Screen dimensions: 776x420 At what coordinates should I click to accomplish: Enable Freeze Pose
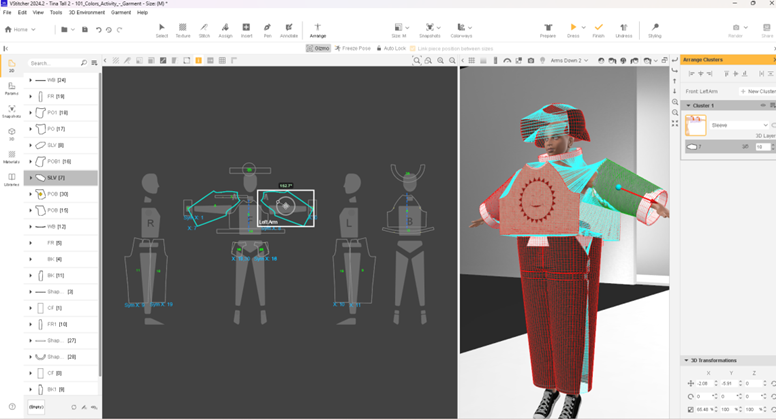(353, 48)
